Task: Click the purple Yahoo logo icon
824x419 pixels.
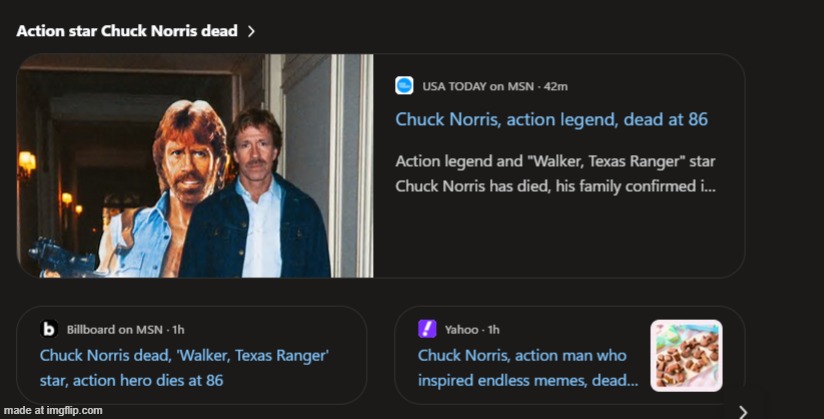Action: click(427, 329)
